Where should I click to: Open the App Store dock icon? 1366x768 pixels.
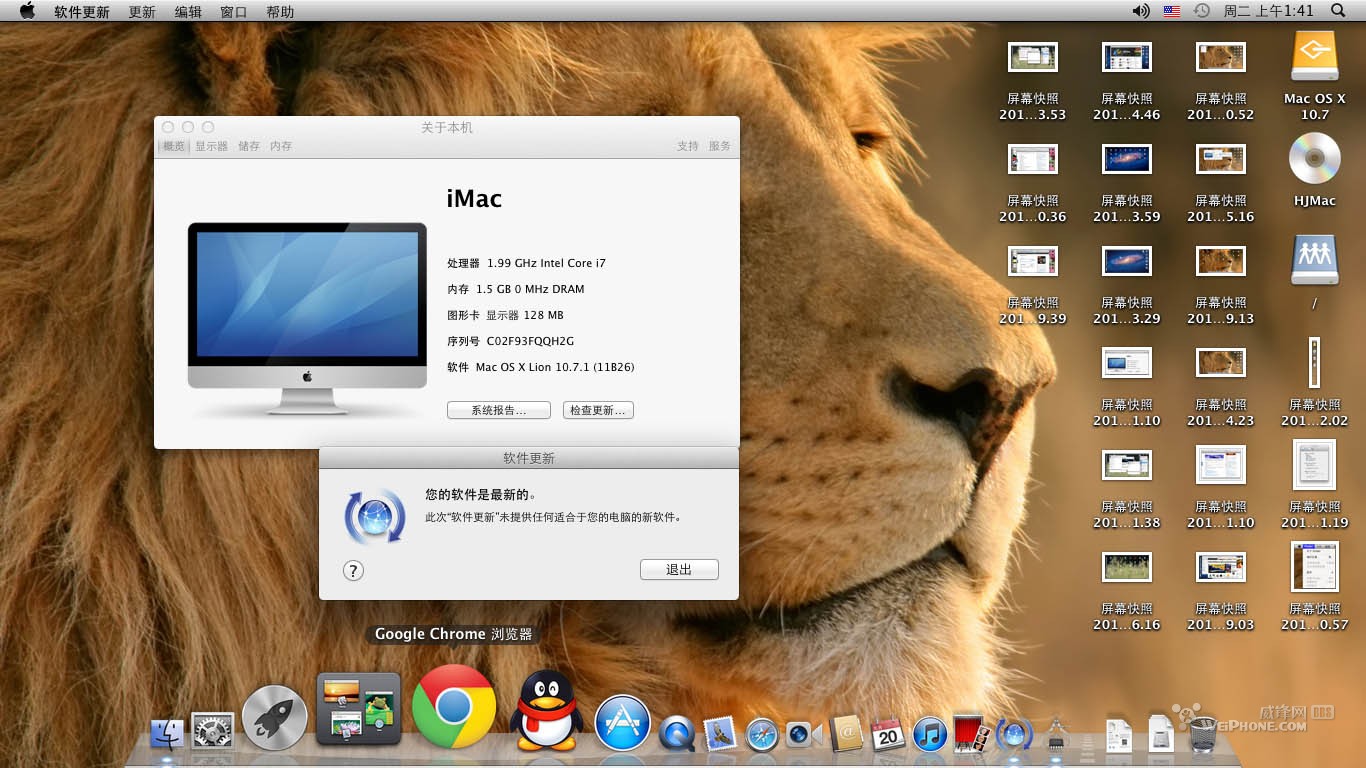[623, 723]
